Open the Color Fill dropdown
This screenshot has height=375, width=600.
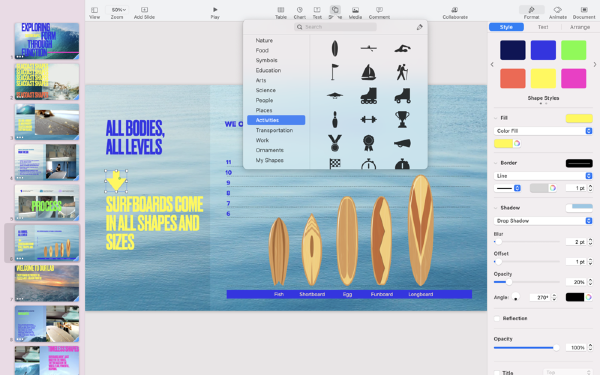pyautogui.click(x=543, y=131)
